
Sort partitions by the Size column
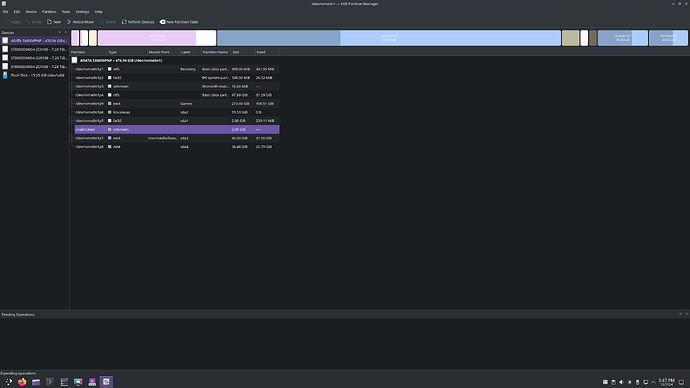coord(243,52)
